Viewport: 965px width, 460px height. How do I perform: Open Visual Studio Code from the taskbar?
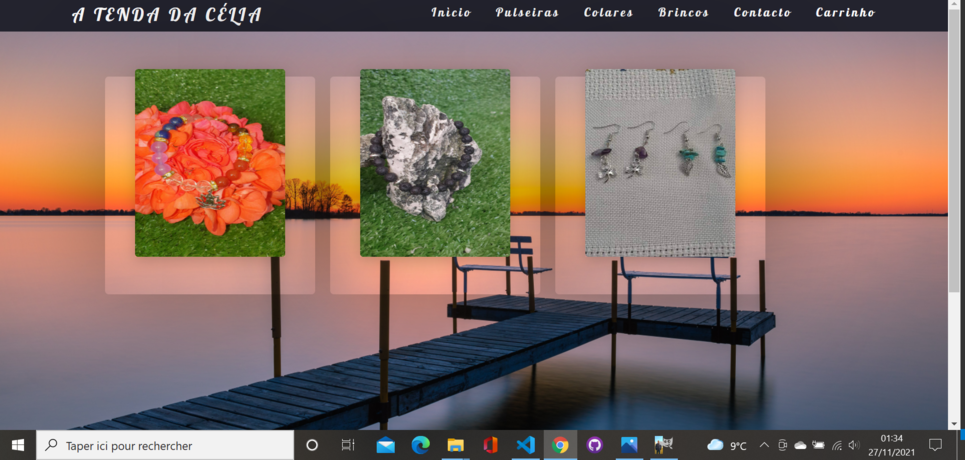pyautogui.click(x=526, y=445)
